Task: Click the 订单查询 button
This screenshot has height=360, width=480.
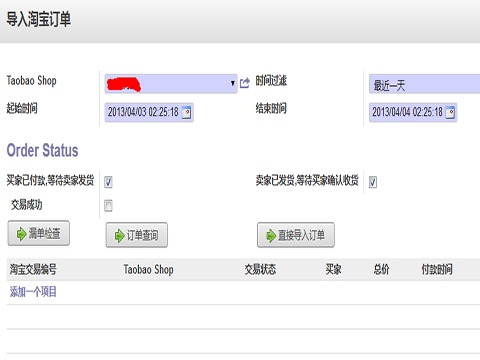Action: tap(137, 235)
